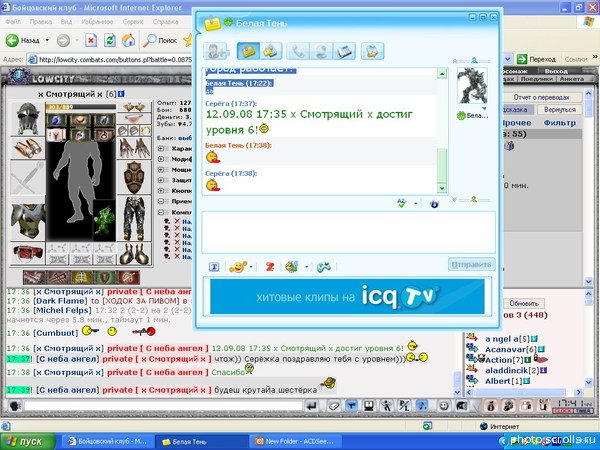Click the Stop loading icon in IE
The image size is (600, 450).
pyautogui.click(x=91, y=40)
